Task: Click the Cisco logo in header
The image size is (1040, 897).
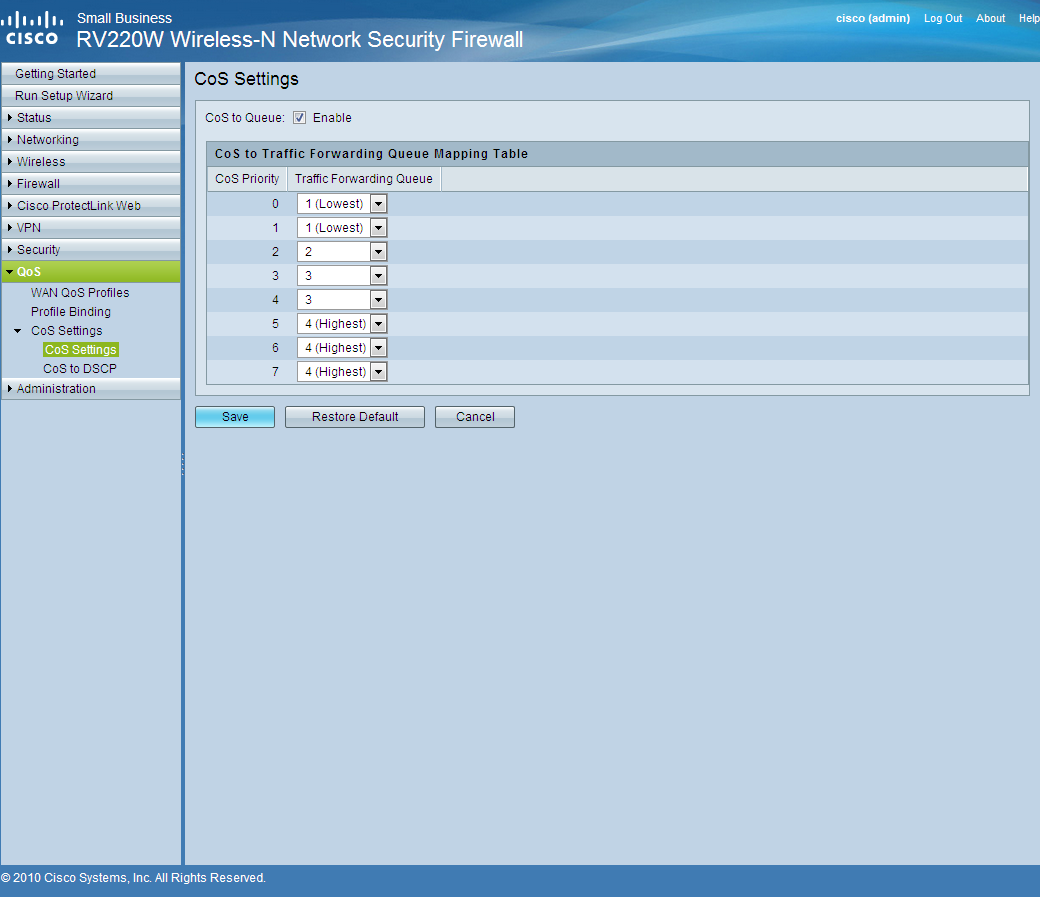Action: coord(32,30)
